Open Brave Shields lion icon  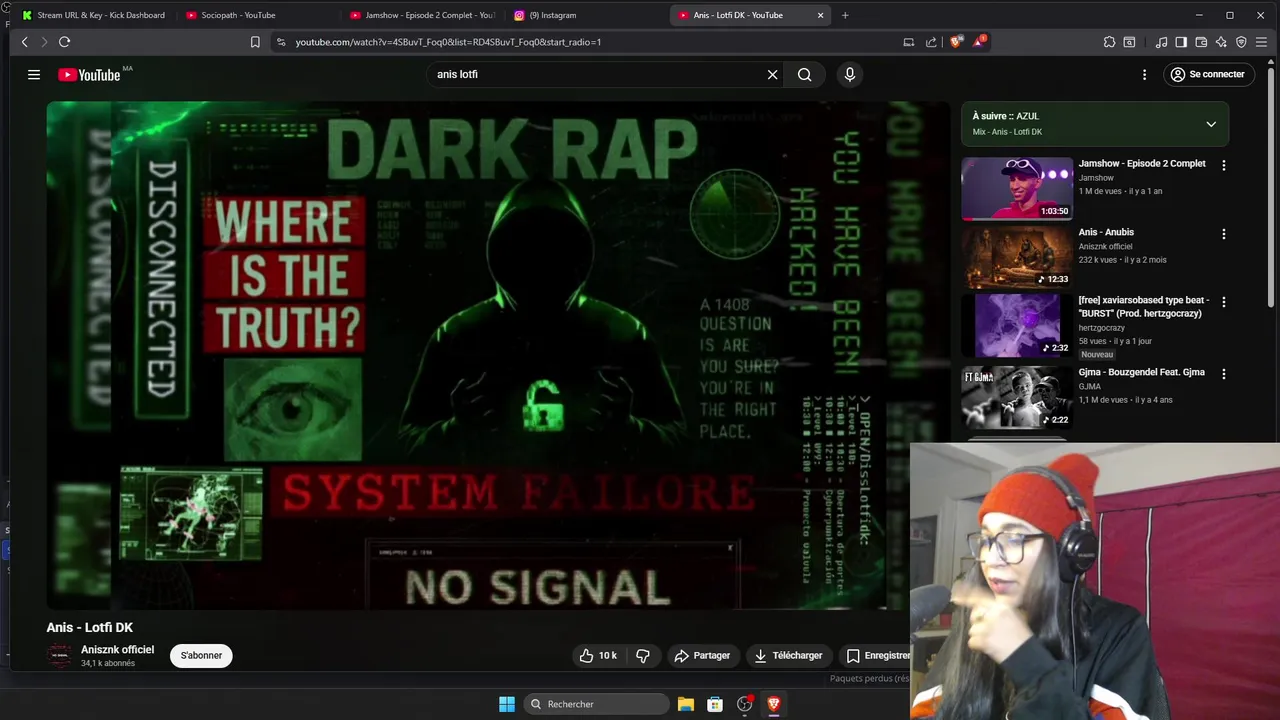956,42
